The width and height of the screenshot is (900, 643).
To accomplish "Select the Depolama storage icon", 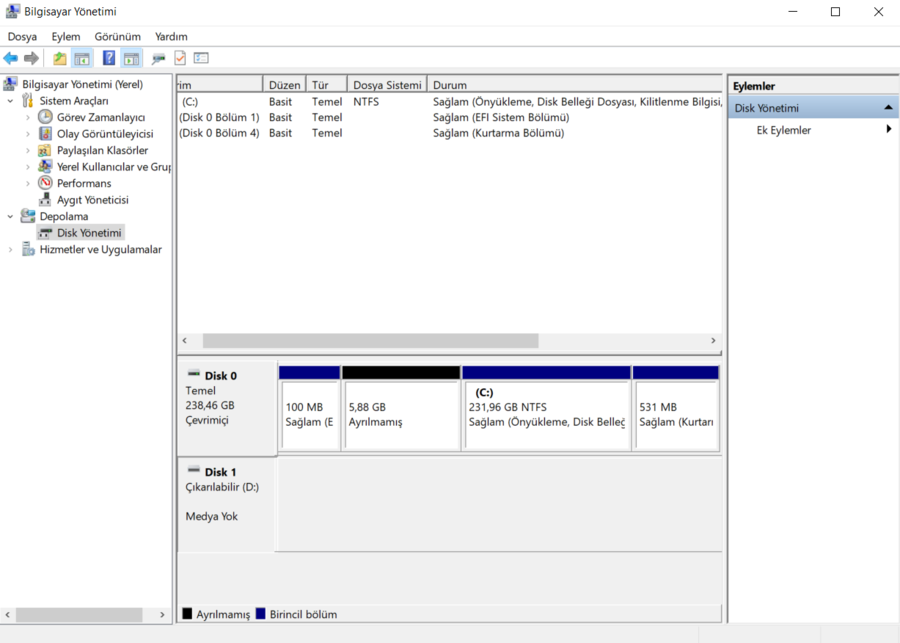I will [x=28, y=216].
